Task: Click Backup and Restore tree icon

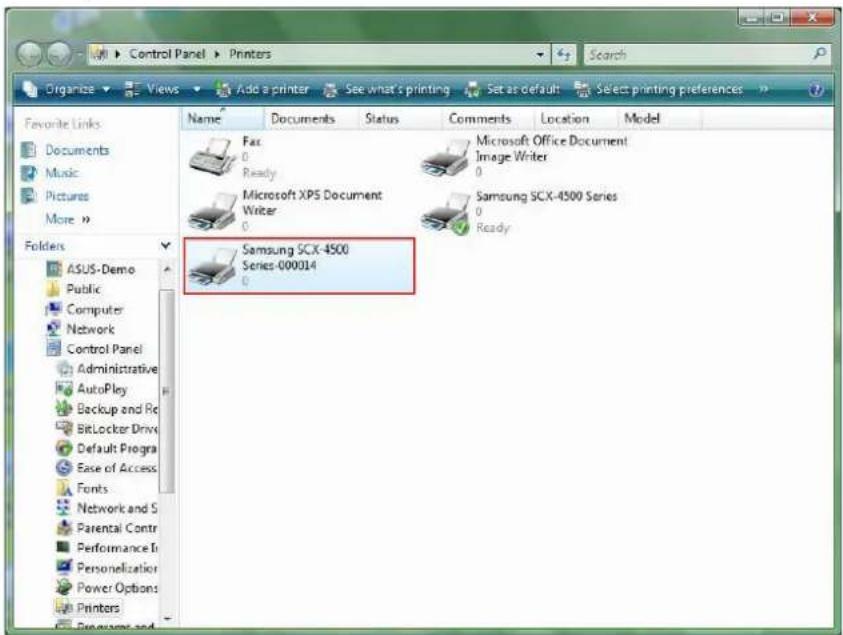Action: point(64,409)
